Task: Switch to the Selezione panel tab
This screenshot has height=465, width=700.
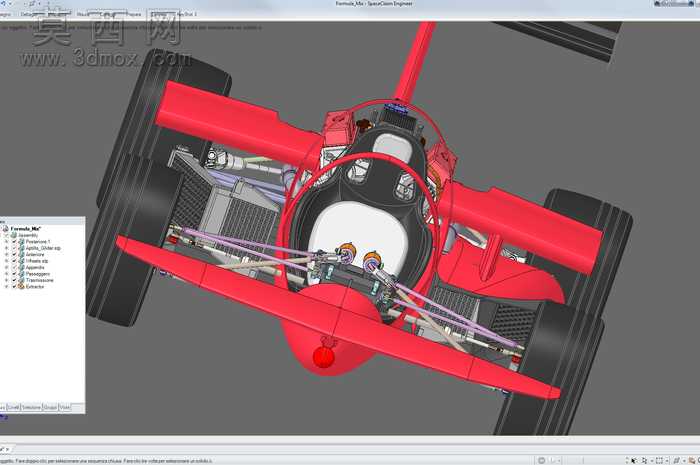Action: click(x=31, y=407)
